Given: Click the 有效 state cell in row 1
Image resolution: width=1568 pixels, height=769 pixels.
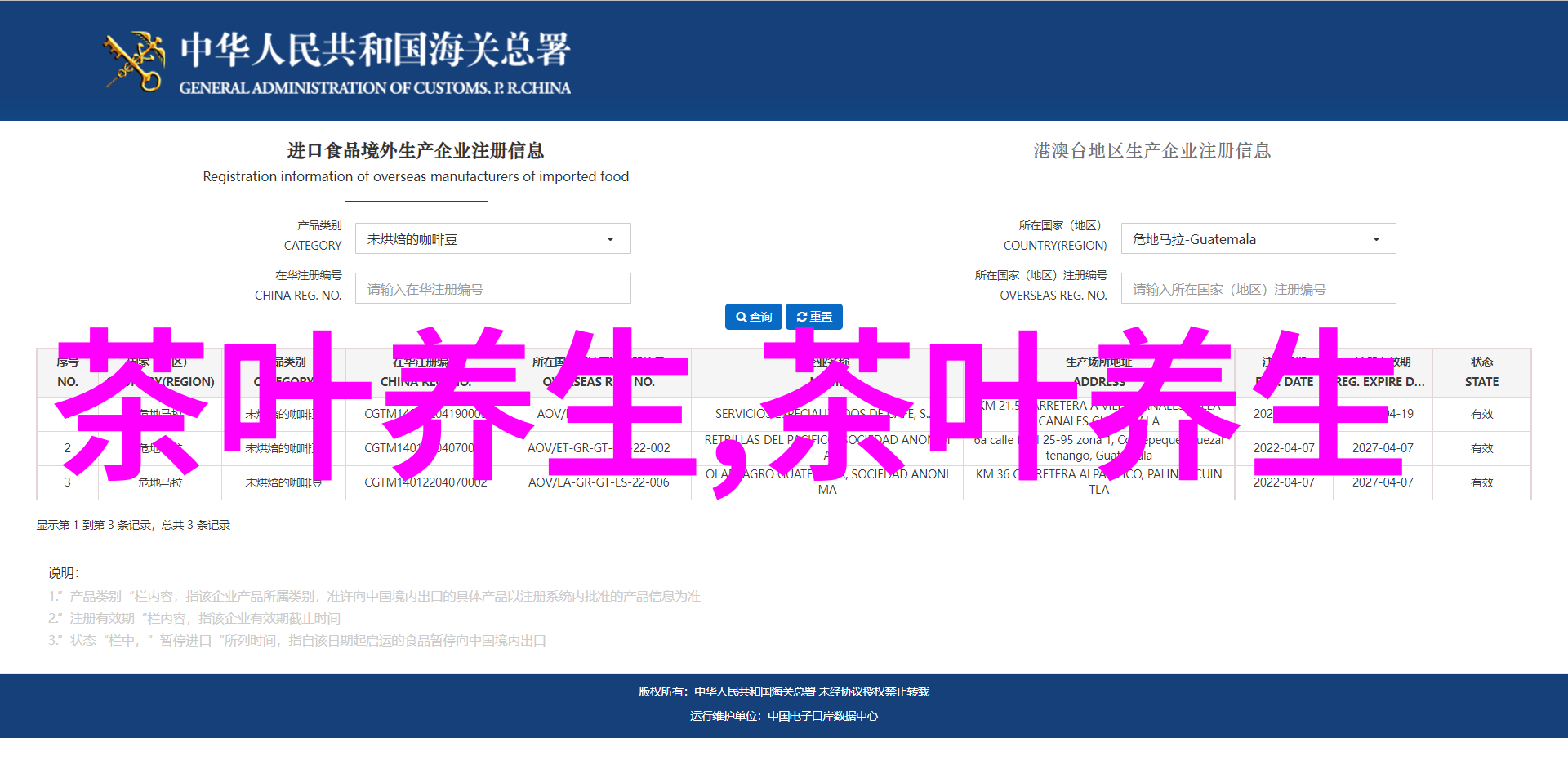Looking at the screenshot, I should coord(1481,414).
